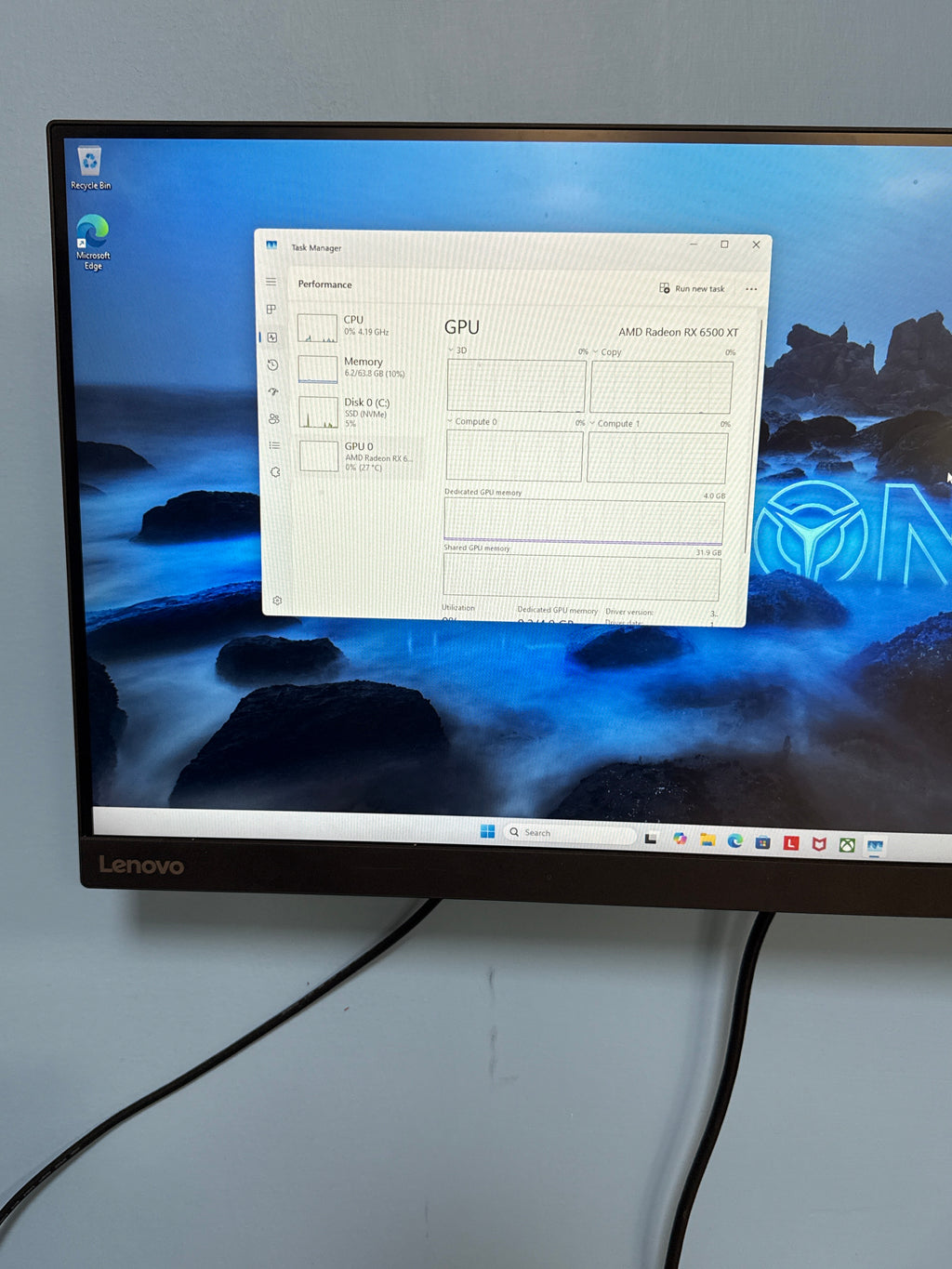
Task: Minimize the Task Manager window
Action: [694, 244]
